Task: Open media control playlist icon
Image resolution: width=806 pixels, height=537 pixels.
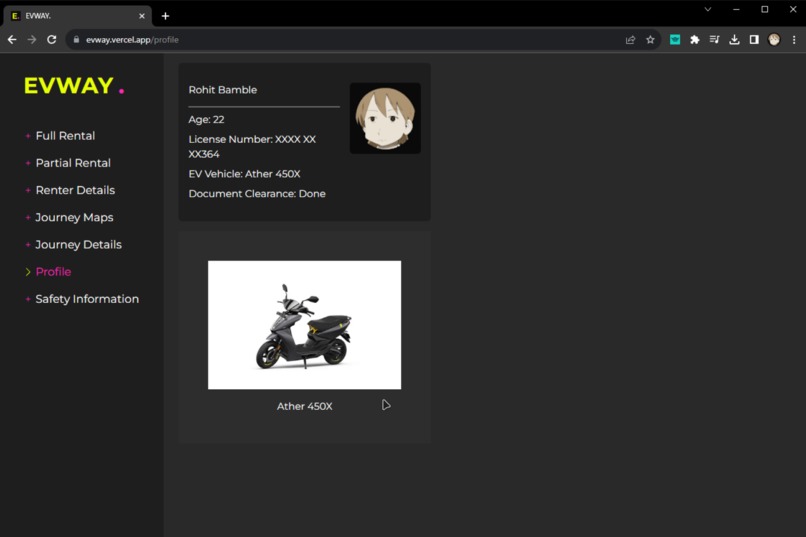Action: (x=715, y=40)
